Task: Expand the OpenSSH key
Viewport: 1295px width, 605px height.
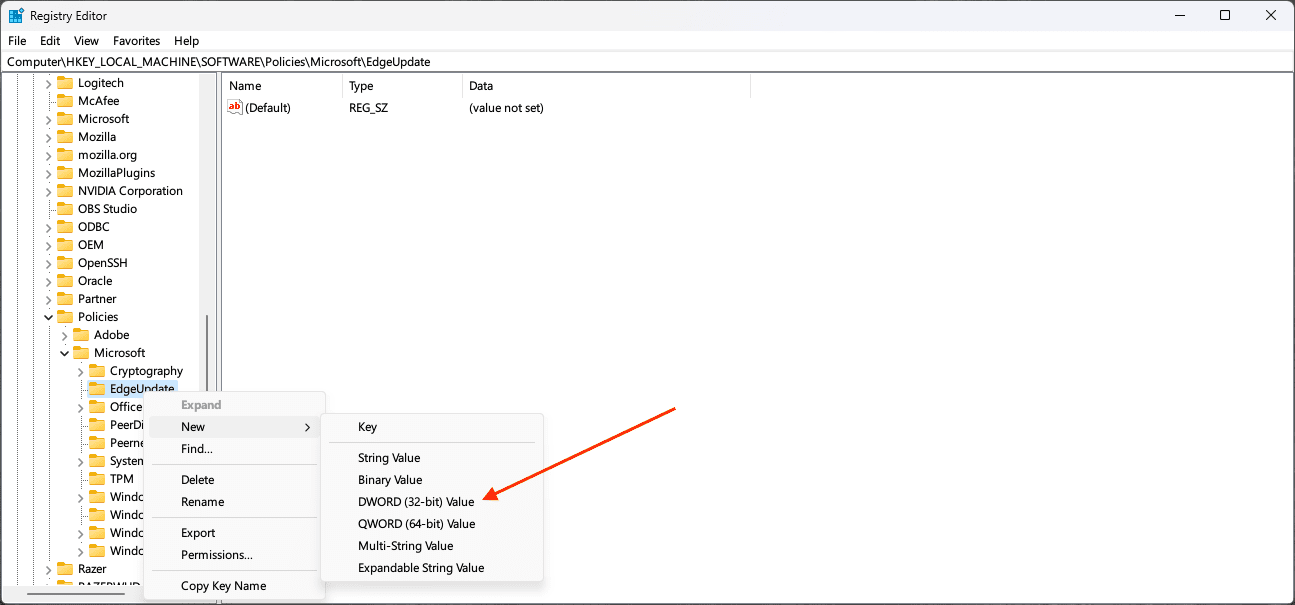Action: 49,263
